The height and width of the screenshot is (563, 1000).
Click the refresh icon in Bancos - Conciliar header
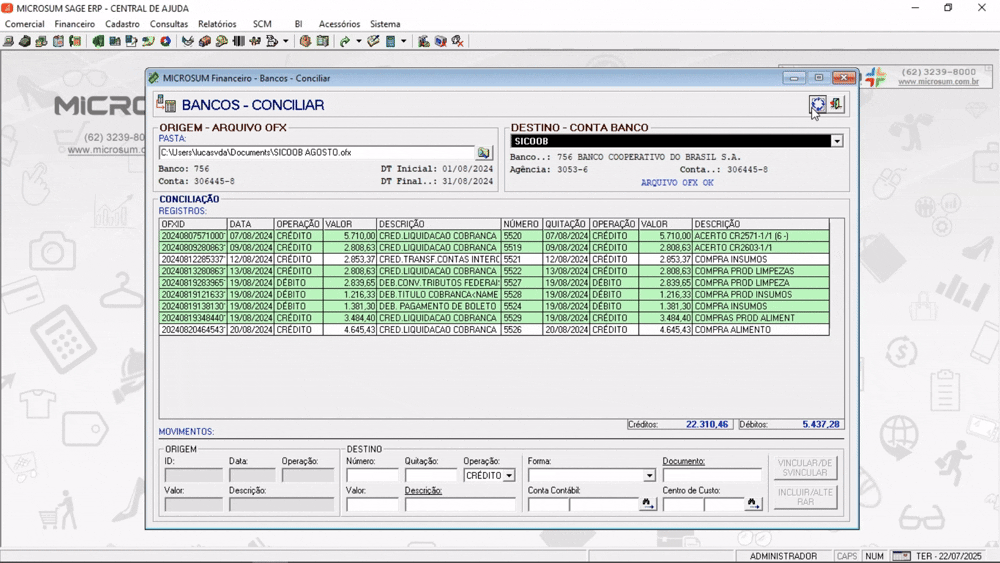coord(818,104)
